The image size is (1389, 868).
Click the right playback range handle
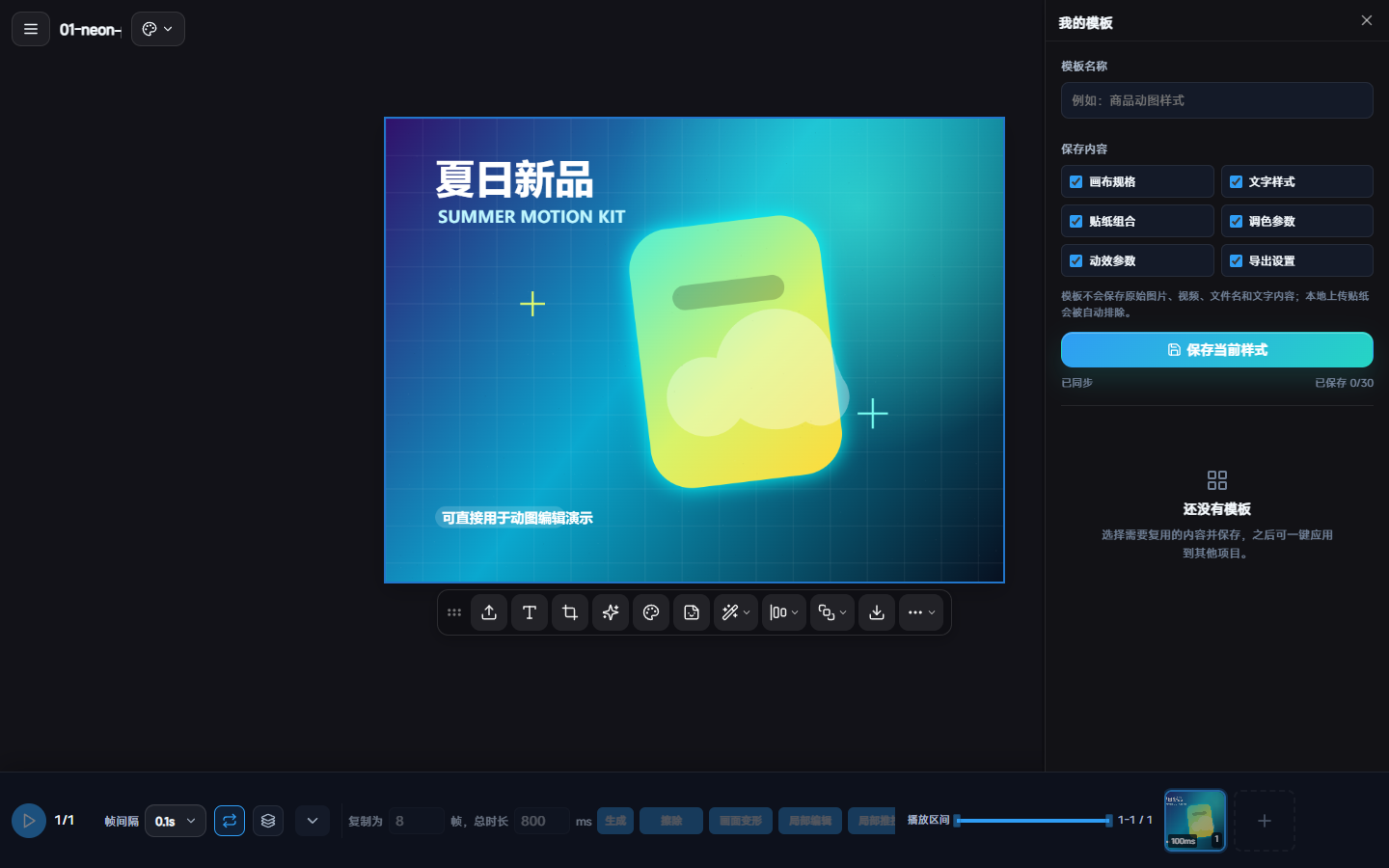(1109, 821)
